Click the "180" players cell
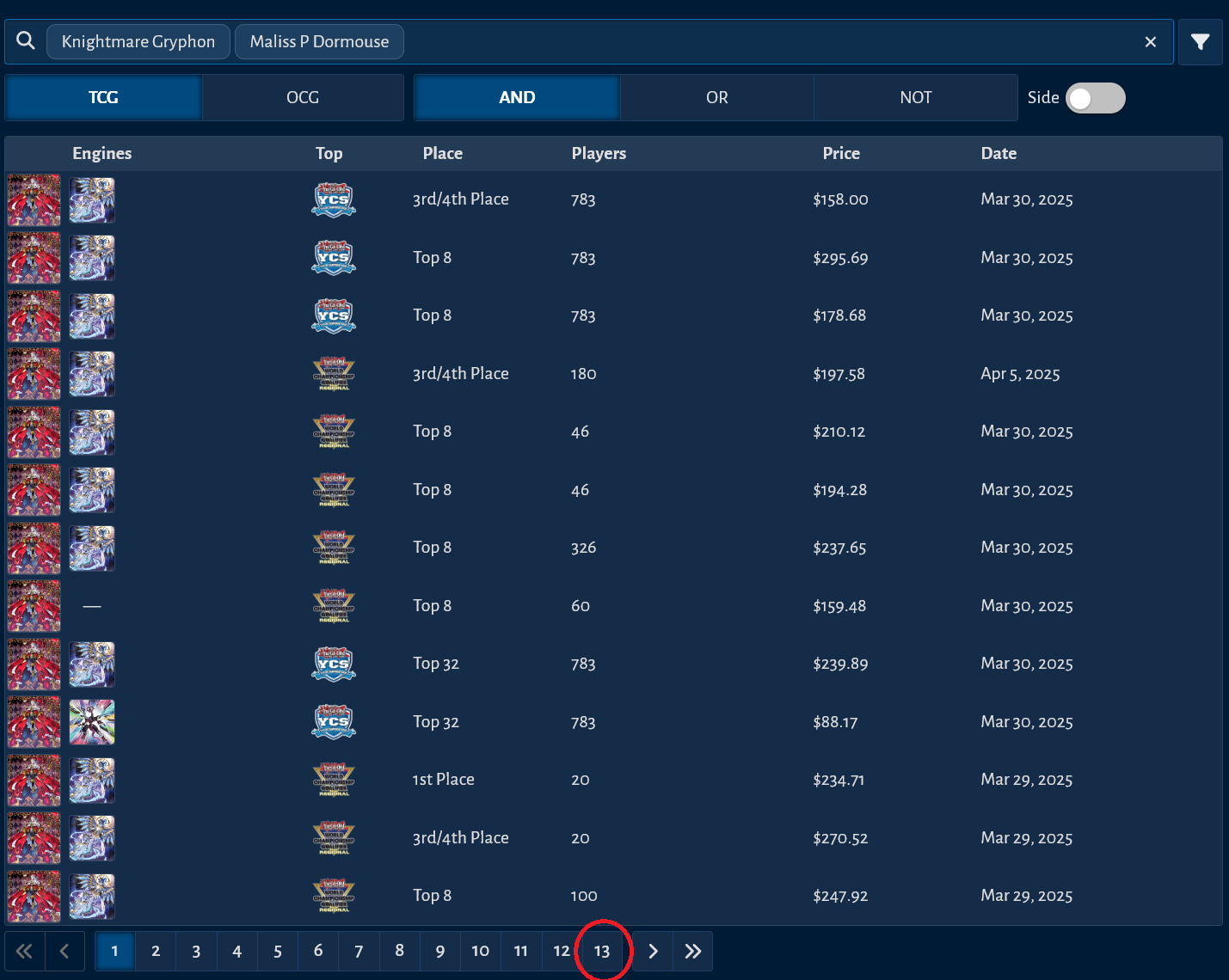Viewport: 1229px width, 980px height. [x=584, y=374]
